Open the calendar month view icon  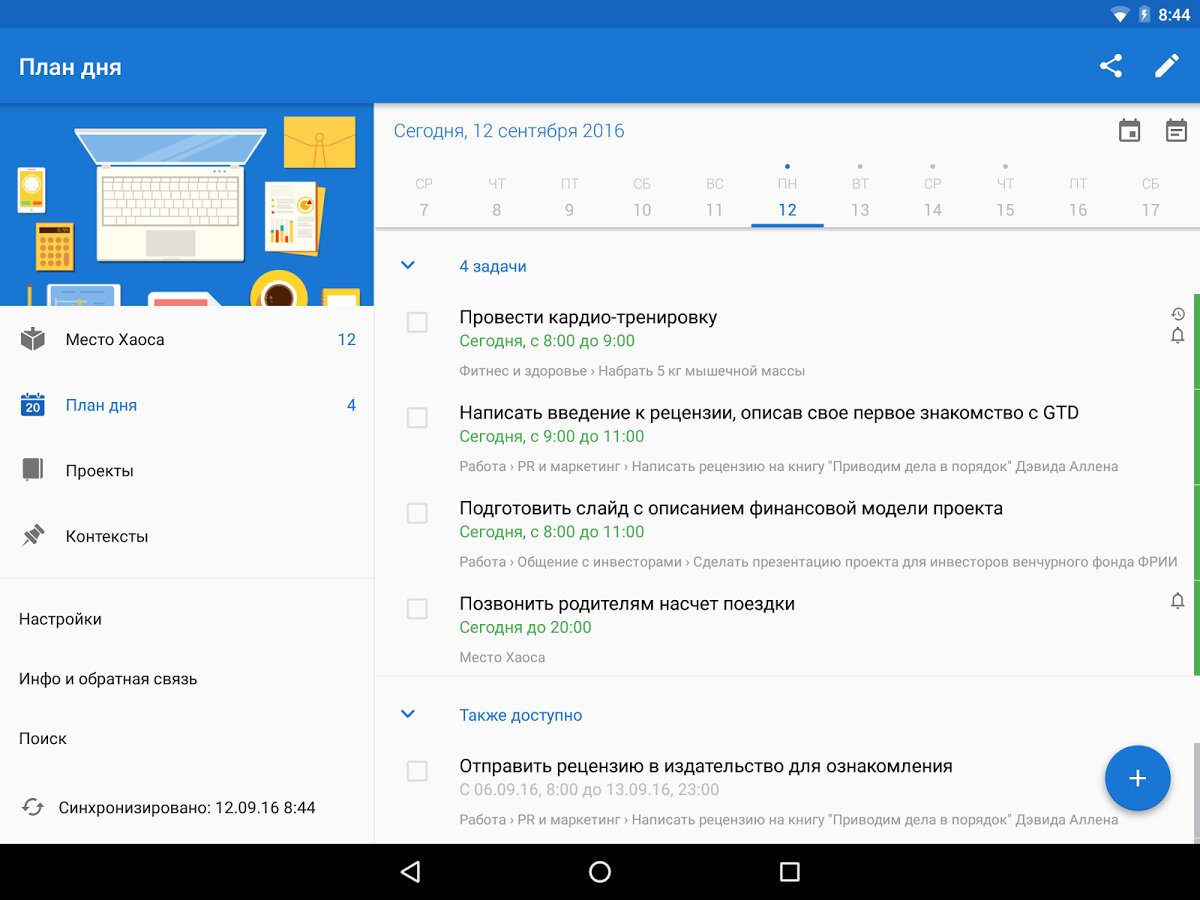(1129, 131)
